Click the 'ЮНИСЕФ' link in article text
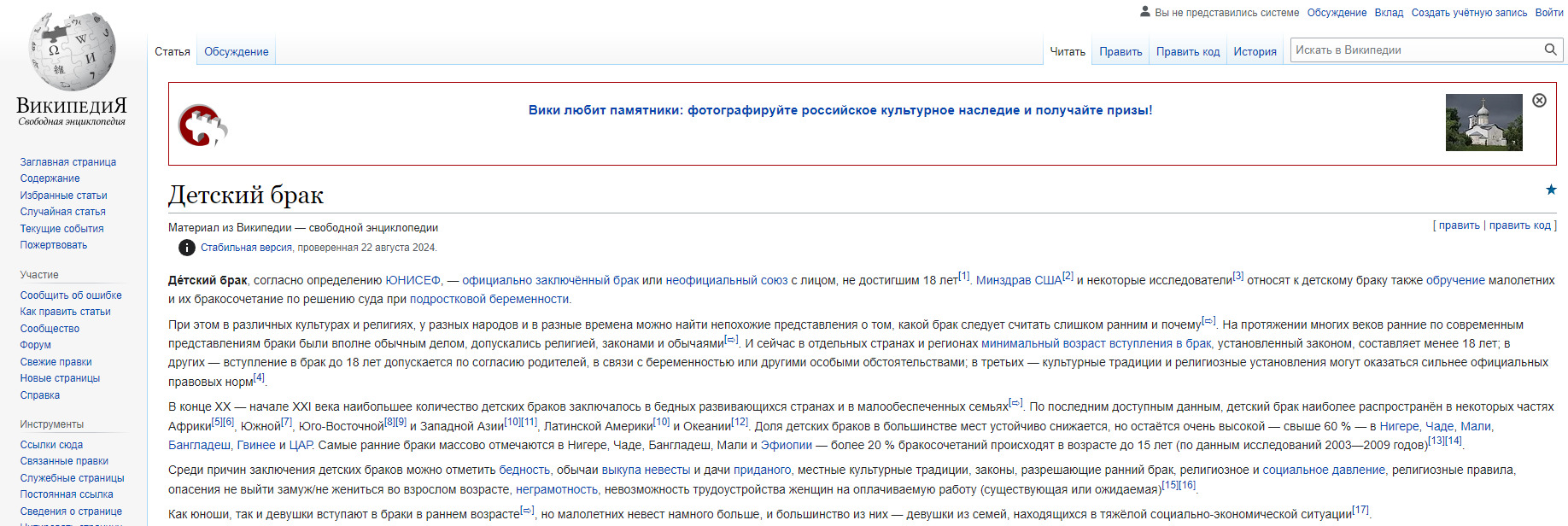 point(412,280)
